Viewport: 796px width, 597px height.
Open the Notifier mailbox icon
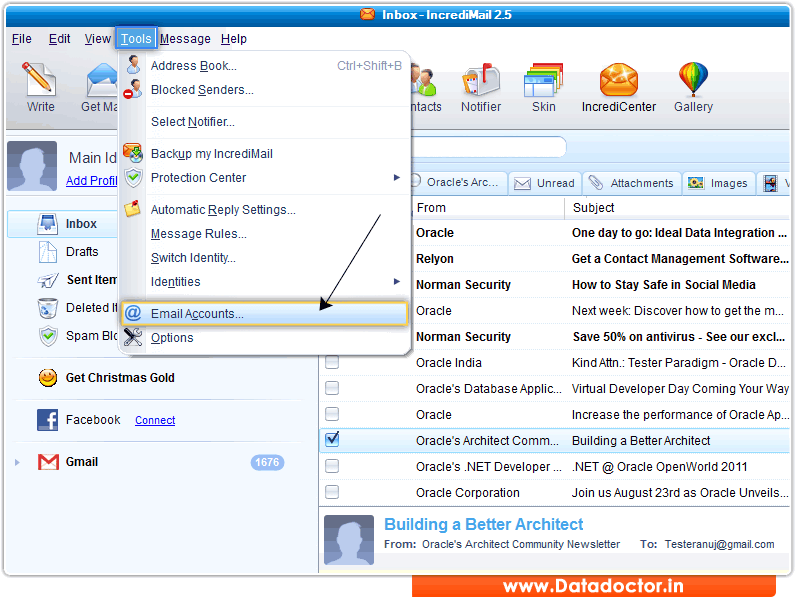[480, 80]
